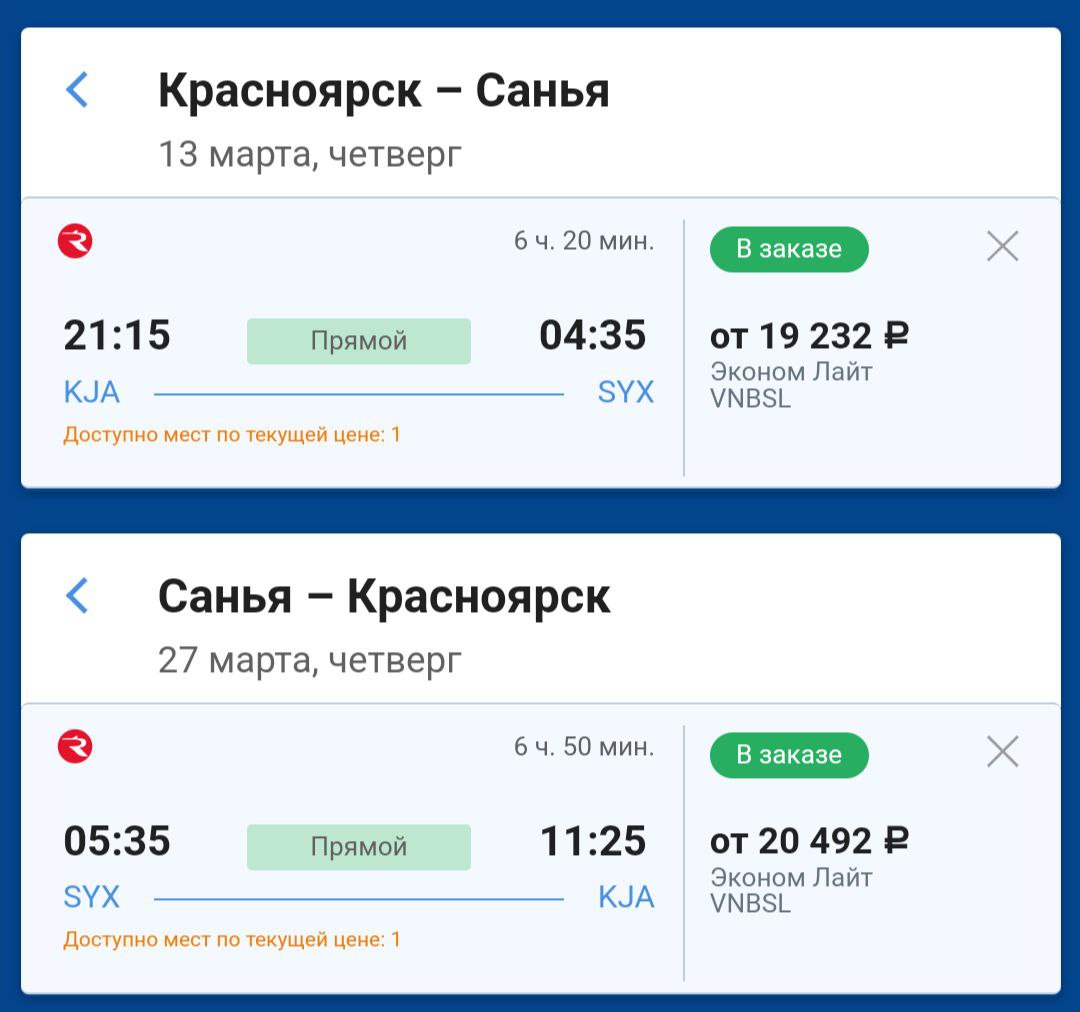Image resolution: width=1080 pixels, height=1012 pixels.
Task: Remove the 13 March flight from order
Action: [1002, 246]
